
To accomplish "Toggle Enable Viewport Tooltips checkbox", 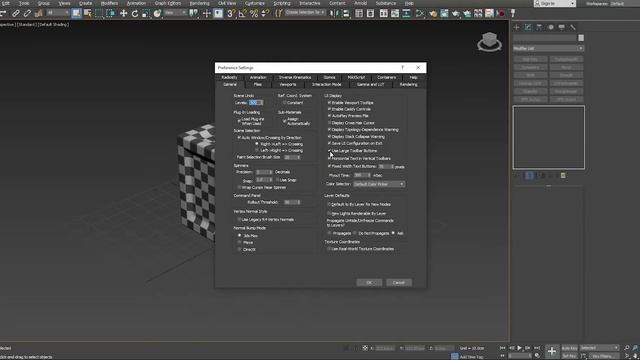I will [x=329, y=102].
